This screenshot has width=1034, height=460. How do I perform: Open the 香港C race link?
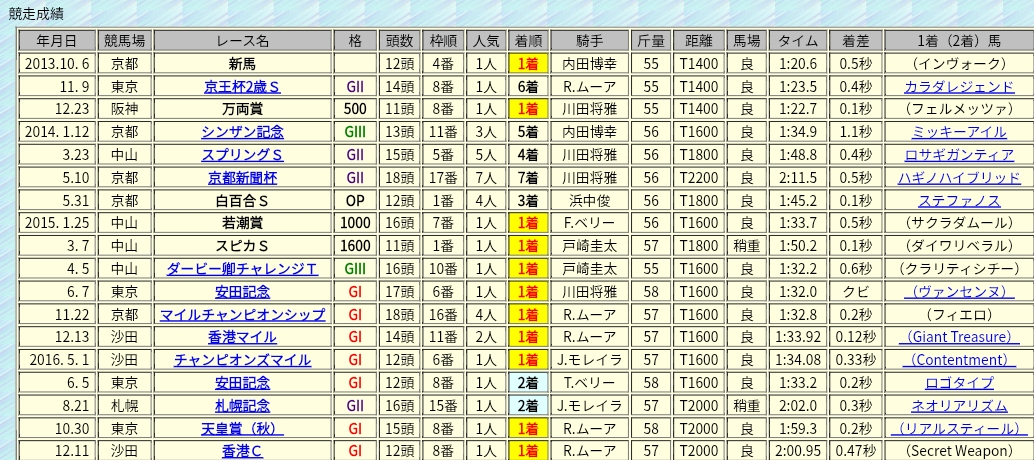242,451
